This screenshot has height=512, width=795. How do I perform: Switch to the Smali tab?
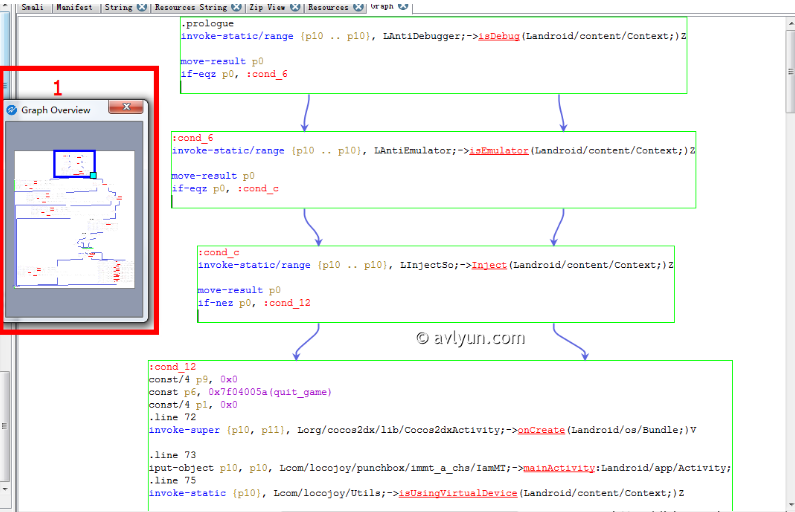[32, 7]
